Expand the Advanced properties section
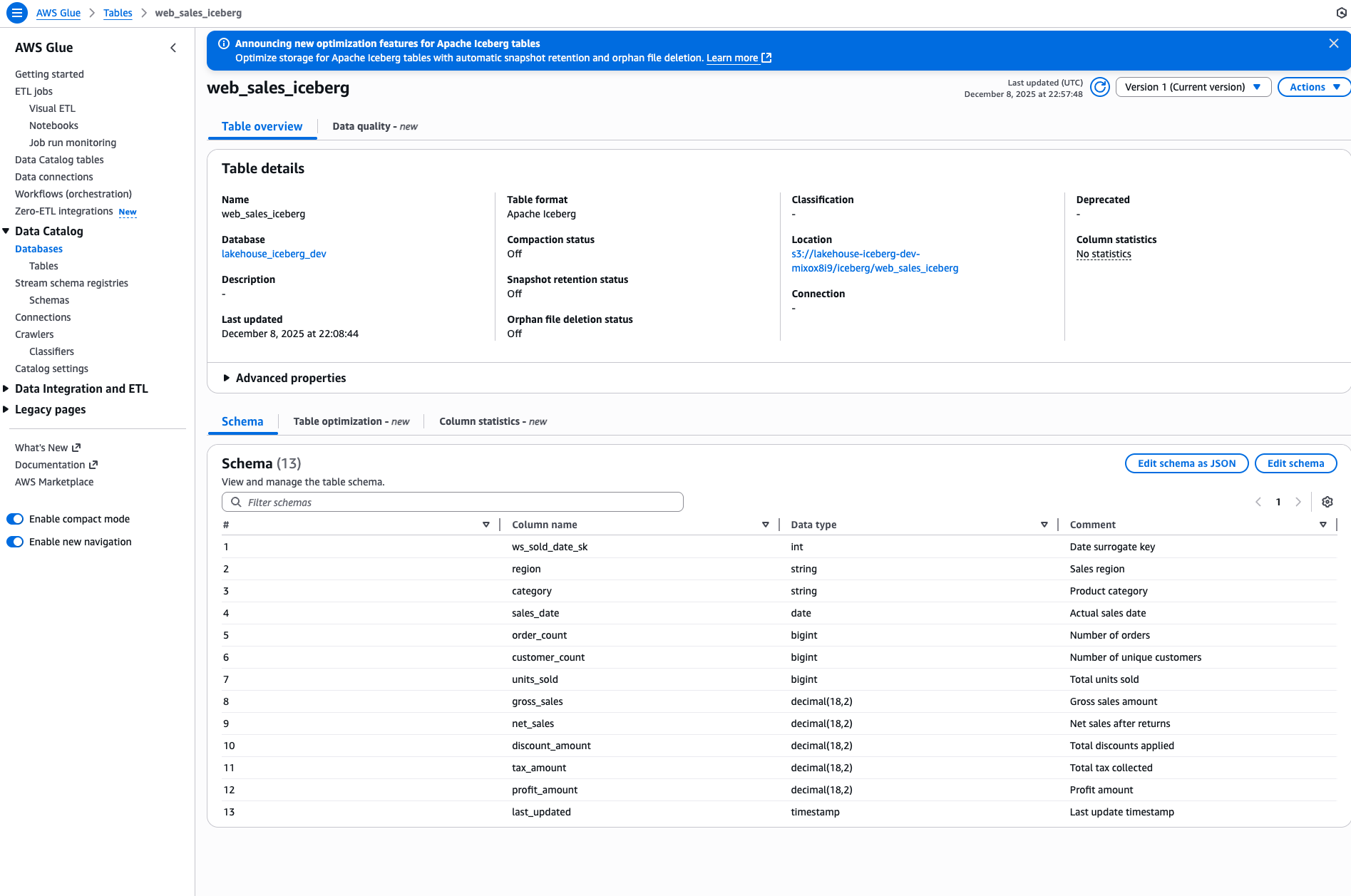The width and height of the screenshot is (1351, 896). (x=284, y=378)
